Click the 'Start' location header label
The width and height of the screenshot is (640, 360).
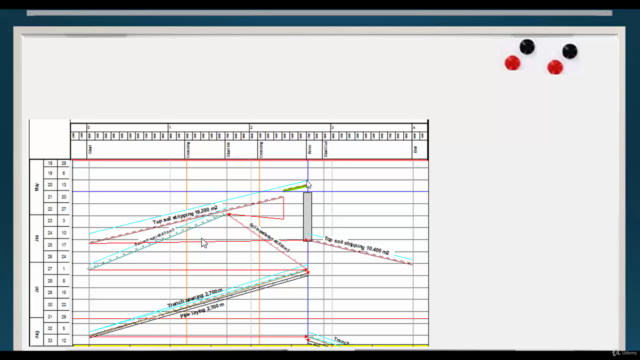[90, 149]
